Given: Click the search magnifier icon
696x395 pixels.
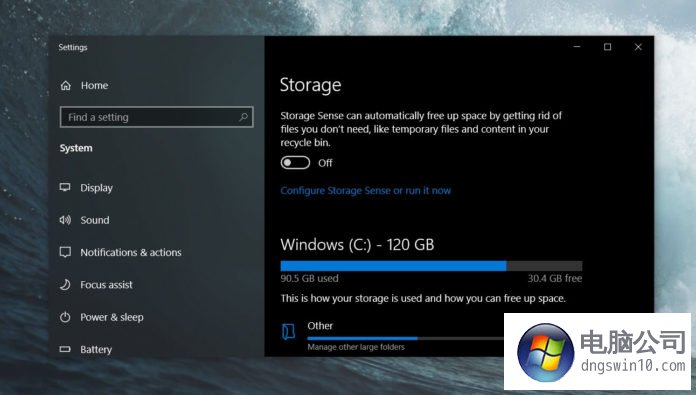Looking at the screenshot, I should [243, 117].
